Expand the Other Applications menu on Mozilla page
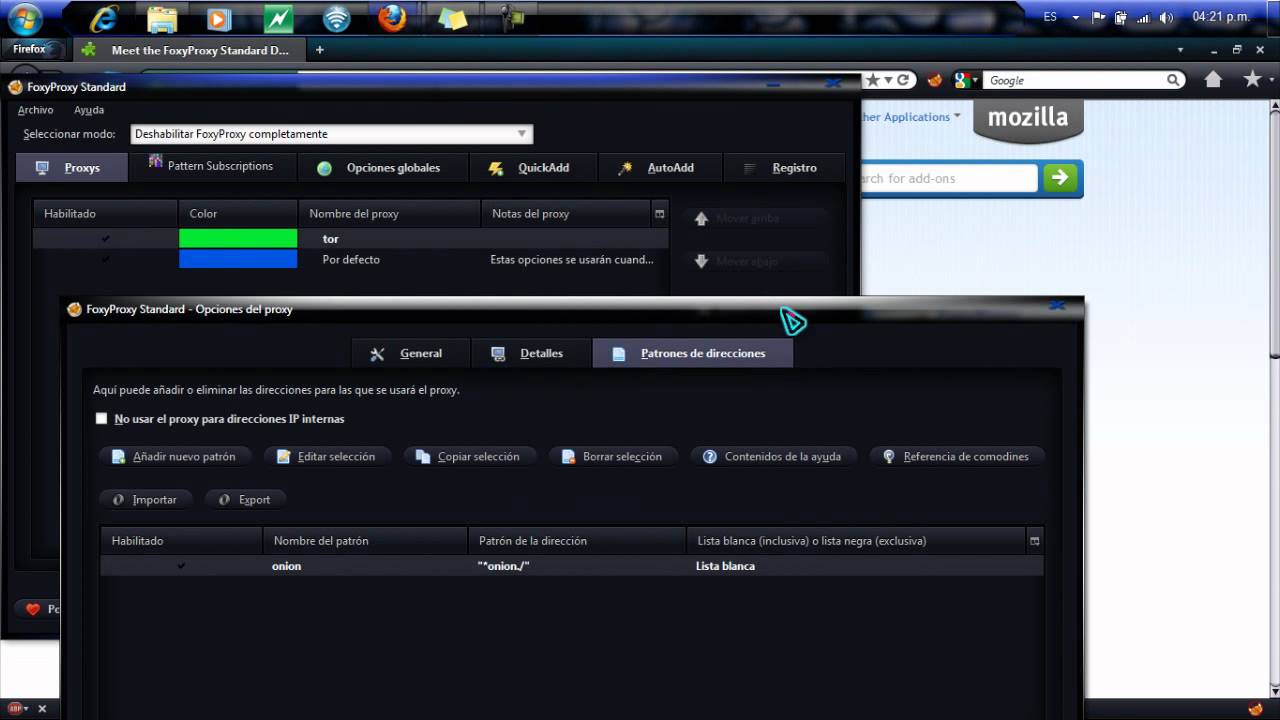This screenshot has width=1280, height=720. pyautogui.click(x=909, y=117)
